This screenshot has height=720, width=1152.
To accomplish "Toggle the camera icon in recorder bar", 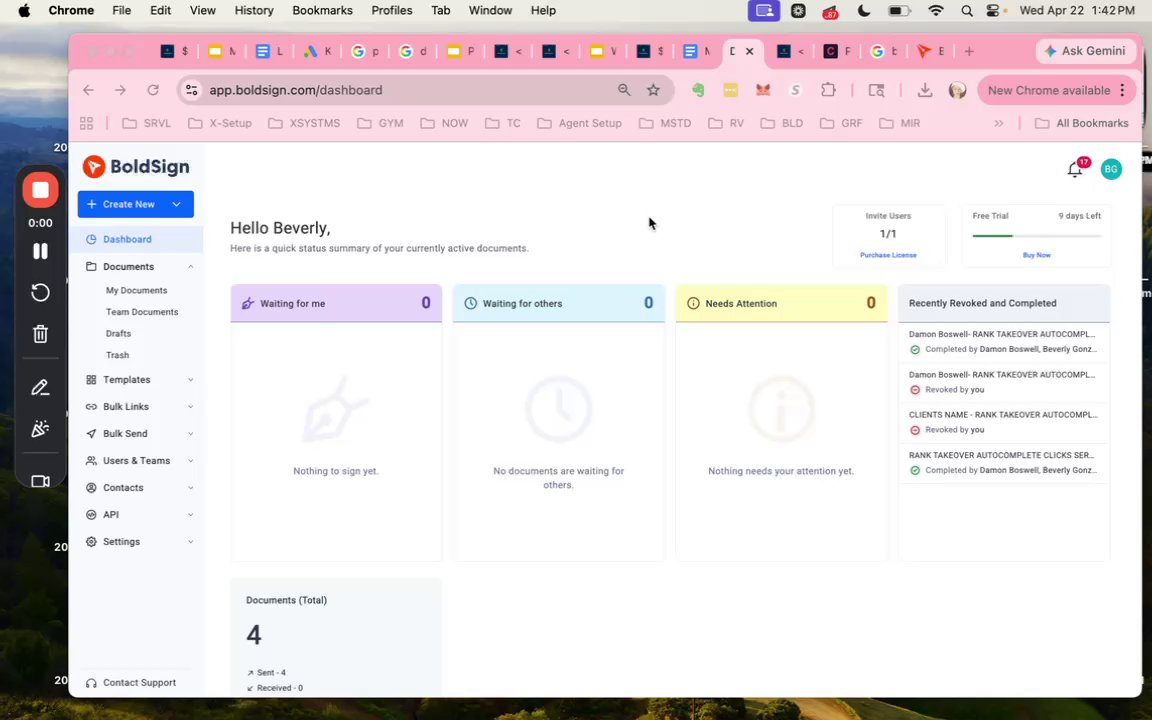I will 40,481.
